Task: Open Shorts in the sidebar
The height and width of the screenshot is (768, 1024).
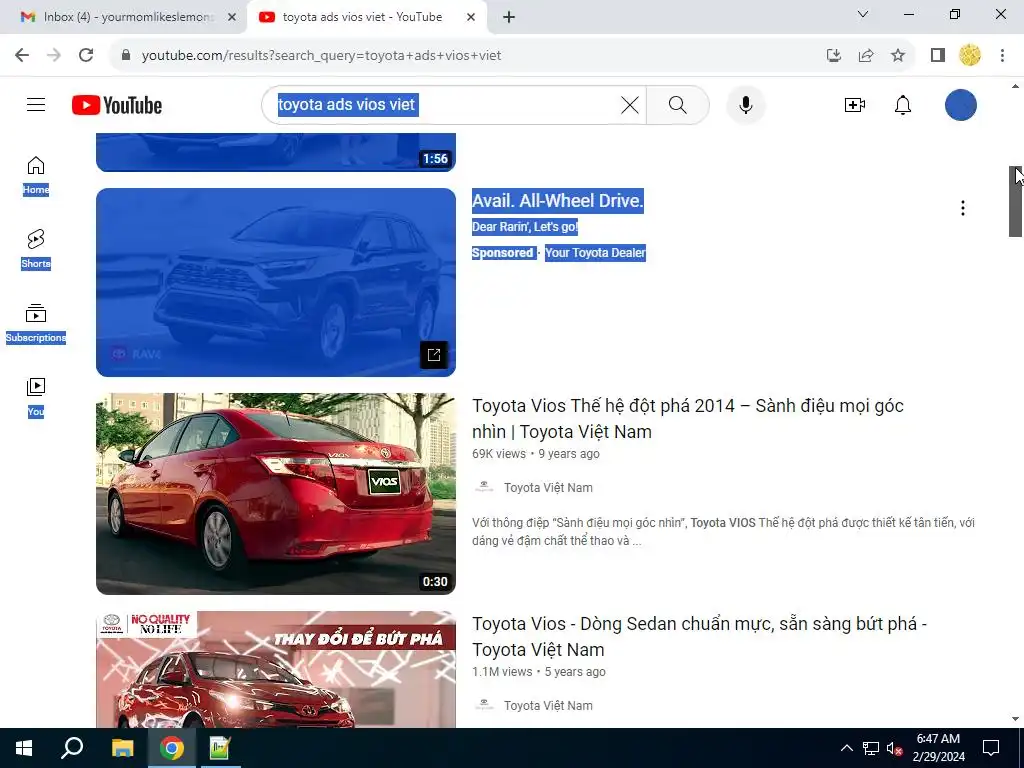Action: [x=36, y=249]
